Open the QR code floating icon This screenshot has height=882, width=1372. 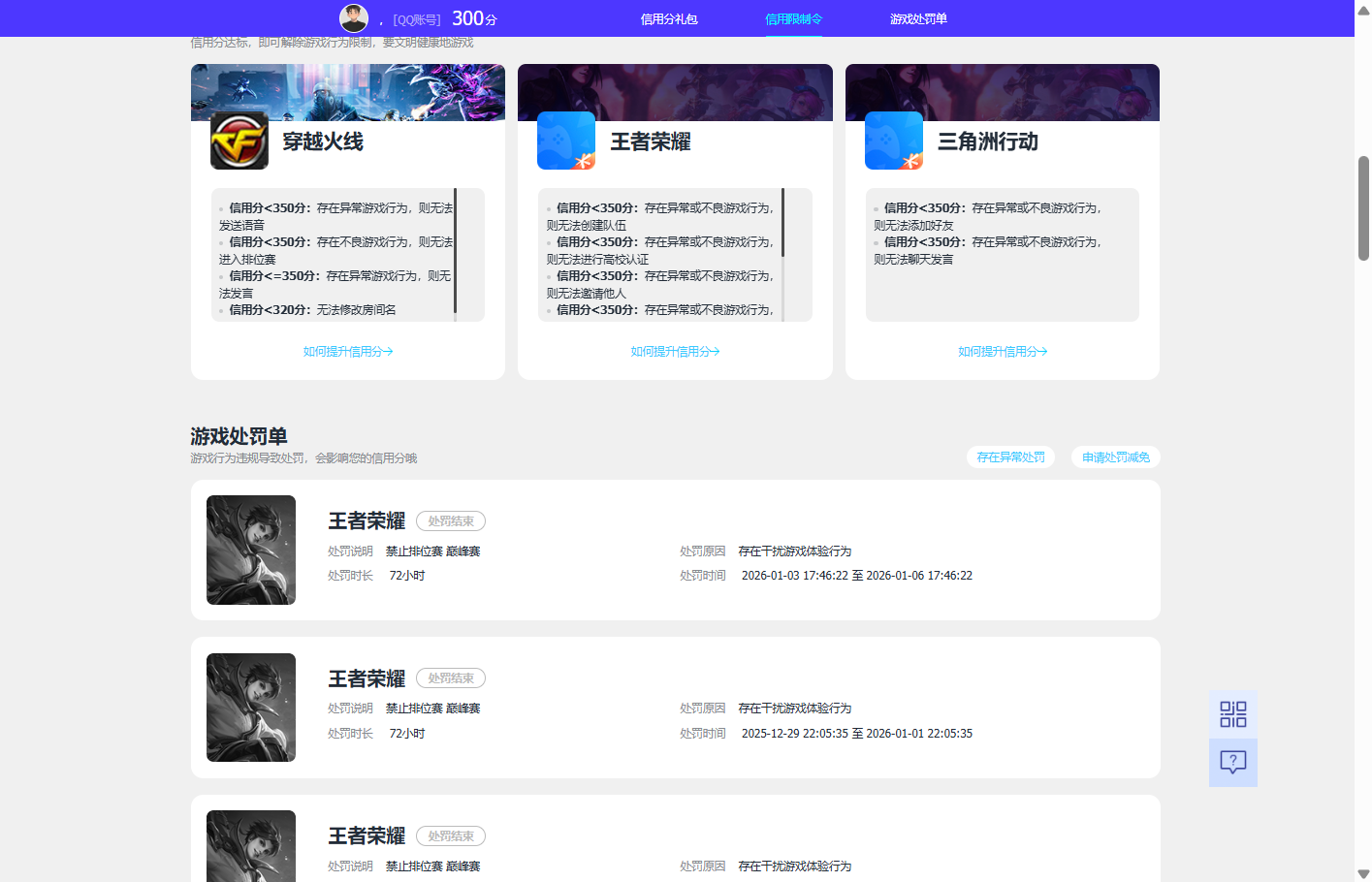click(x=1232, y=714)
